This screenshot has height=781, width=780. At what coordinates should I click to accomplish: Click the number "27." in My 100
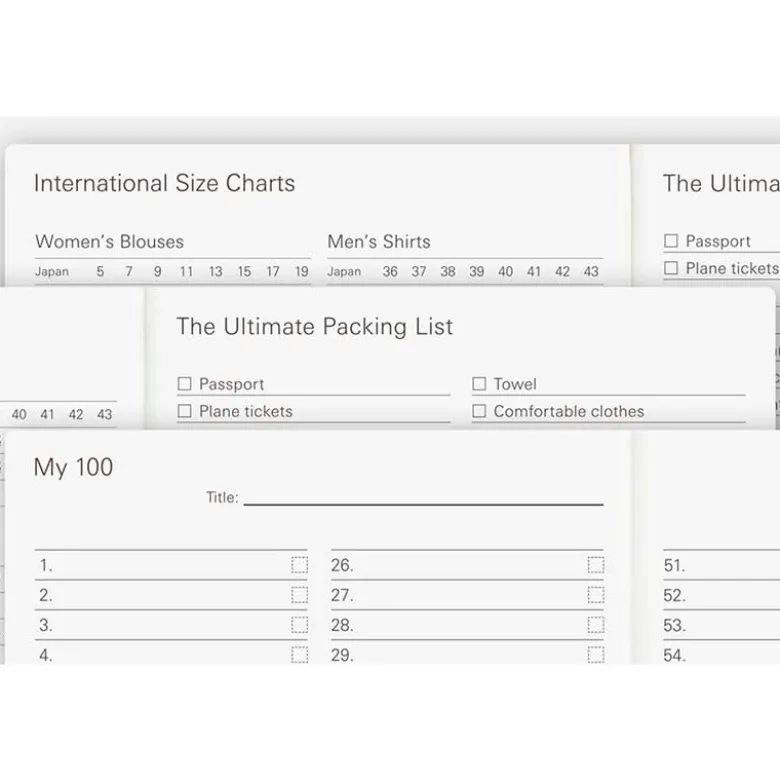(x=342, y=595)
